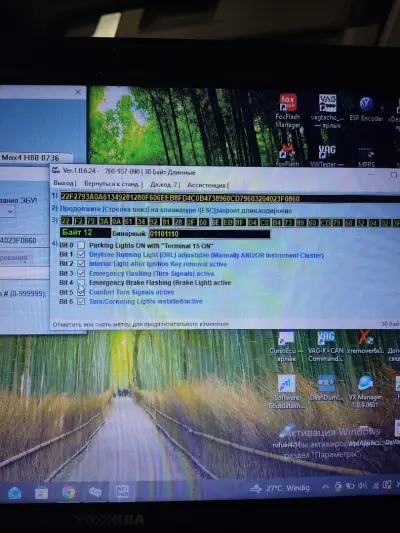Image resolution: width=400 pixels, height=533 pixels.
Task: Launch ESP Encoder from the desktop
Action: tap(366, 109)
